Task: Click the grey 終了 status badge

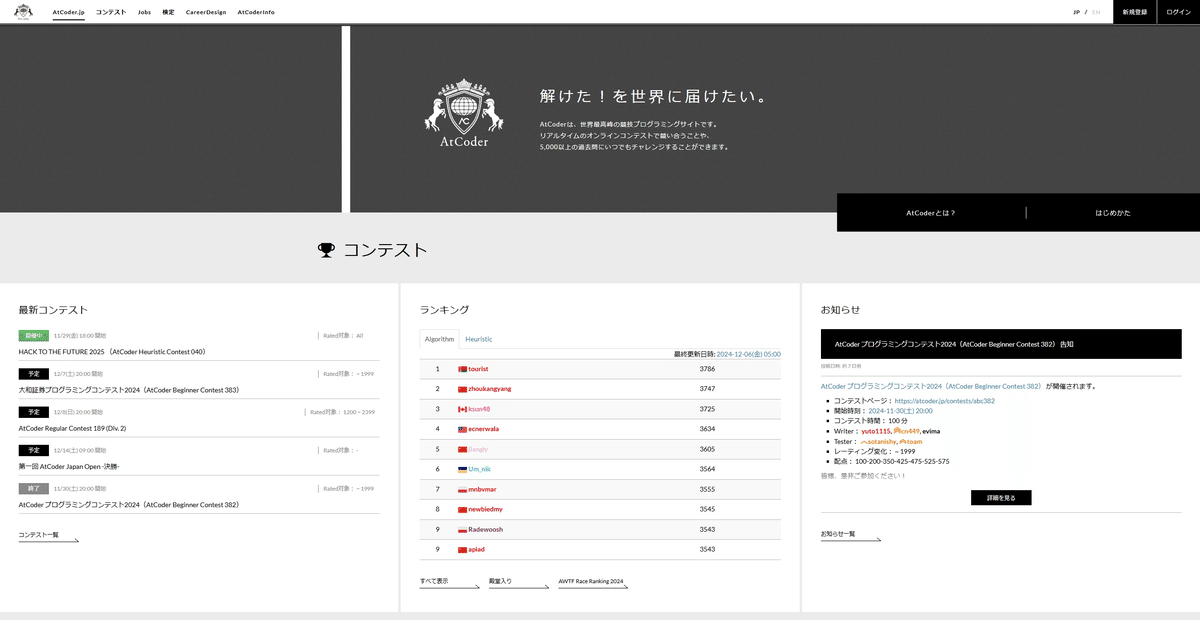Action: click(34, 489)
